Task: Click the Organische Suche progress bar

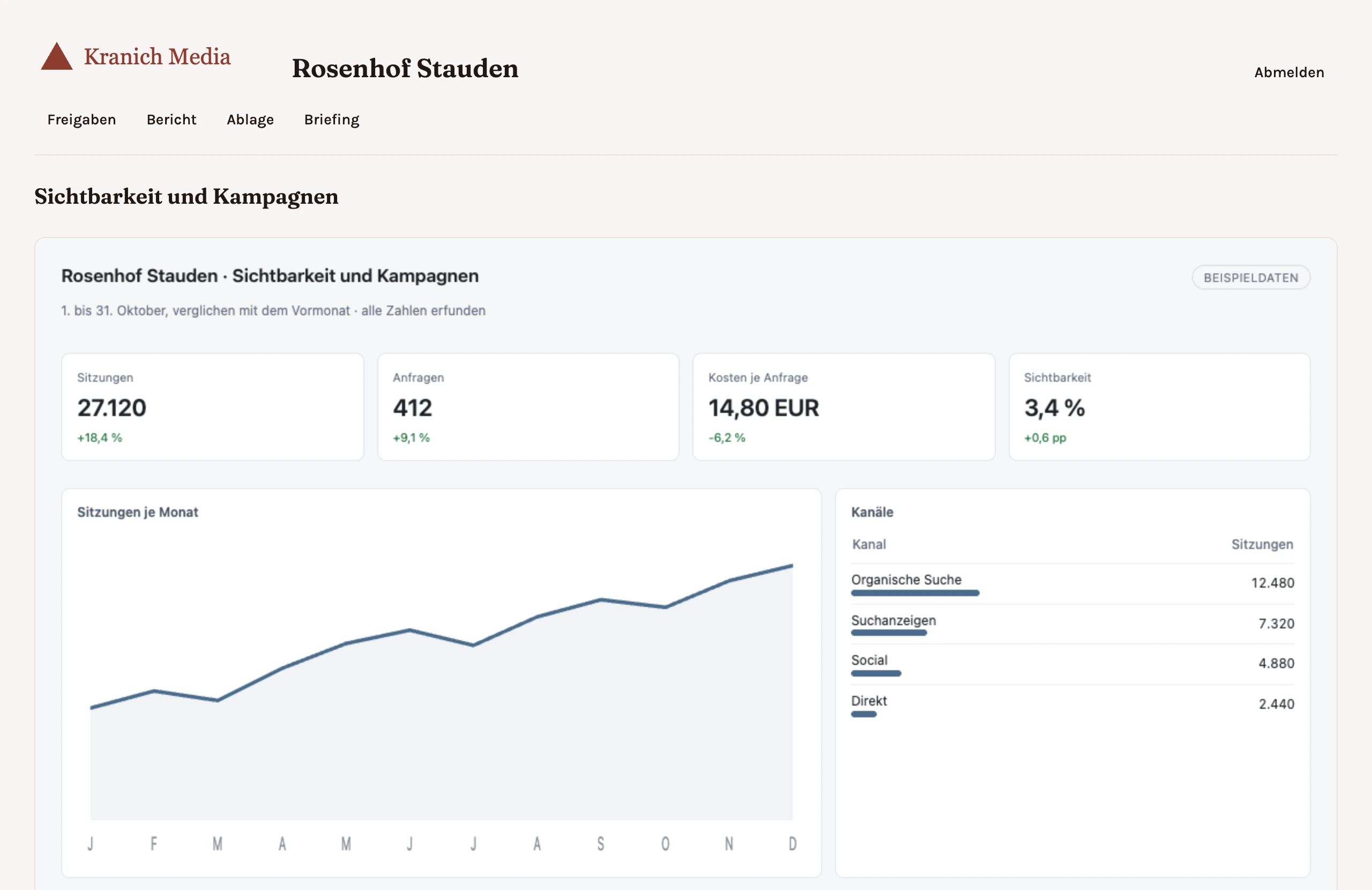Action: coord(915,593)
